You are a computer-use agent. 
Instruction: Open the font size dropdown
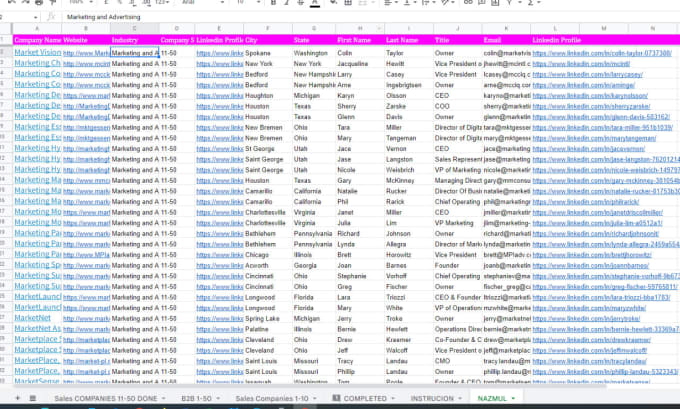[248, 2]
